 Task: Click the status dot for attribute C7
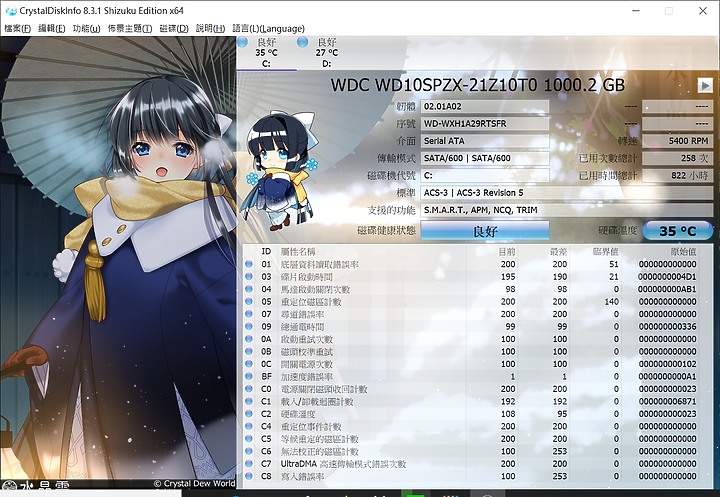coord(249,463)
